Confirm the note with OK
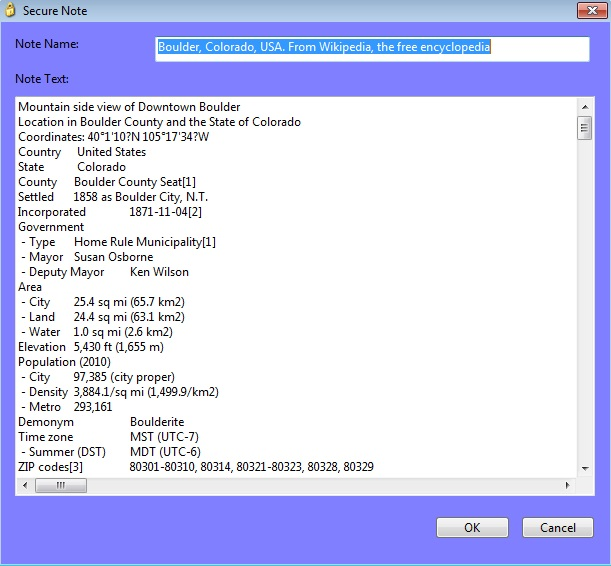This screenshot has width=611, height=566. point(472,527)
